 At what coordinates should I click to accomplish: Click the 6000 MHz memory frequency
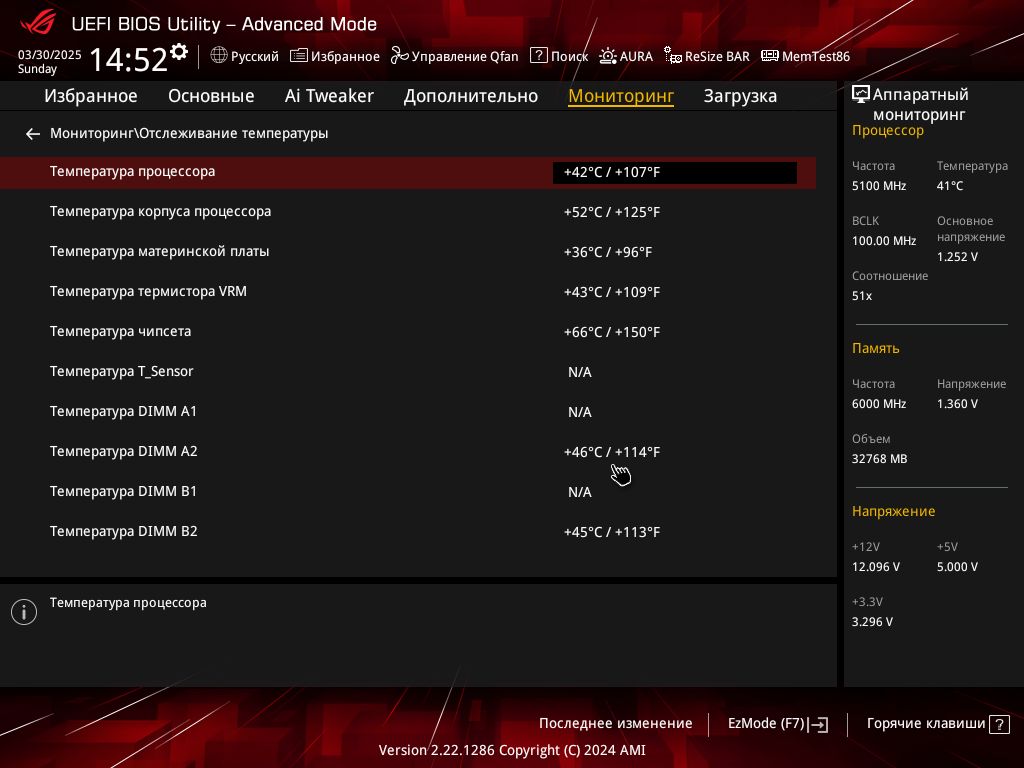click(x=879, y=404)
